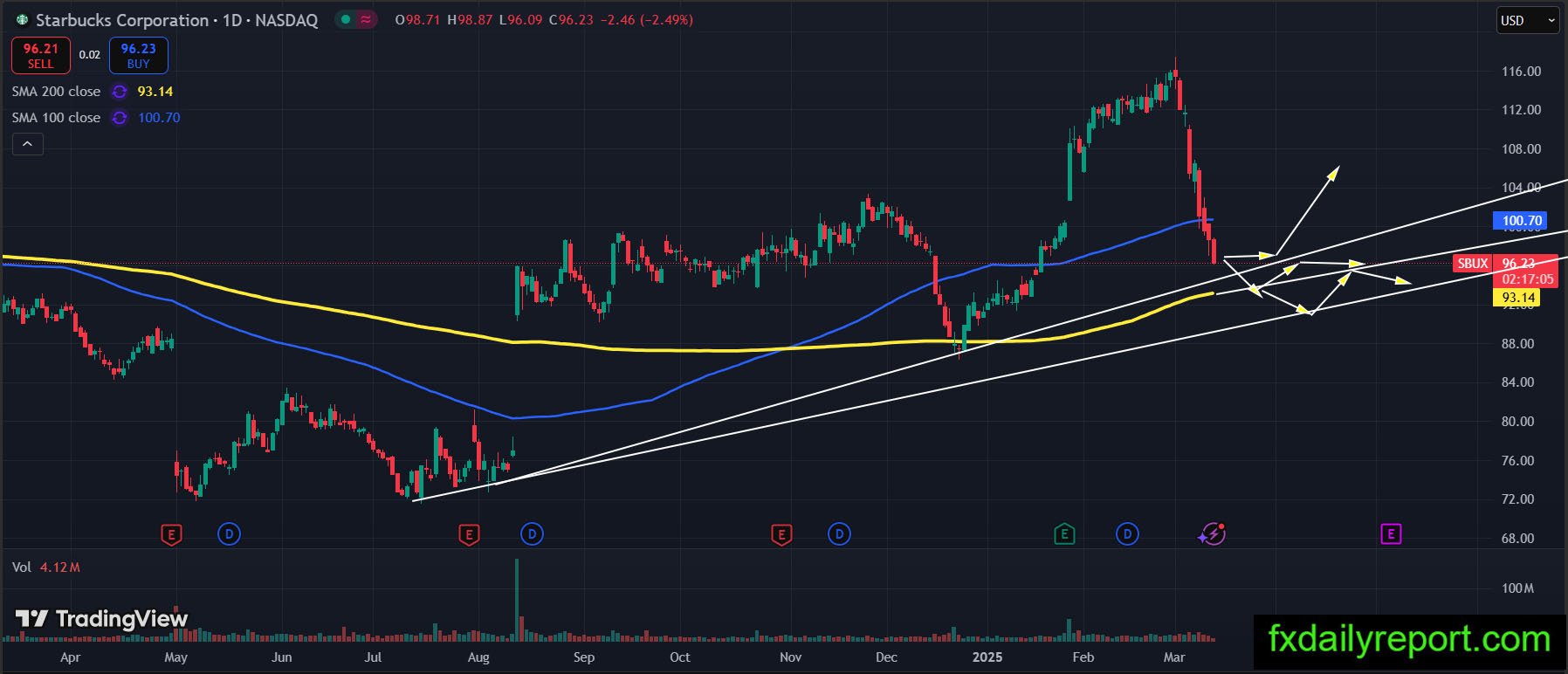Click the 68.00 price scale label
Viewport: 1568px width, 674px height.
click(1517, 539)
